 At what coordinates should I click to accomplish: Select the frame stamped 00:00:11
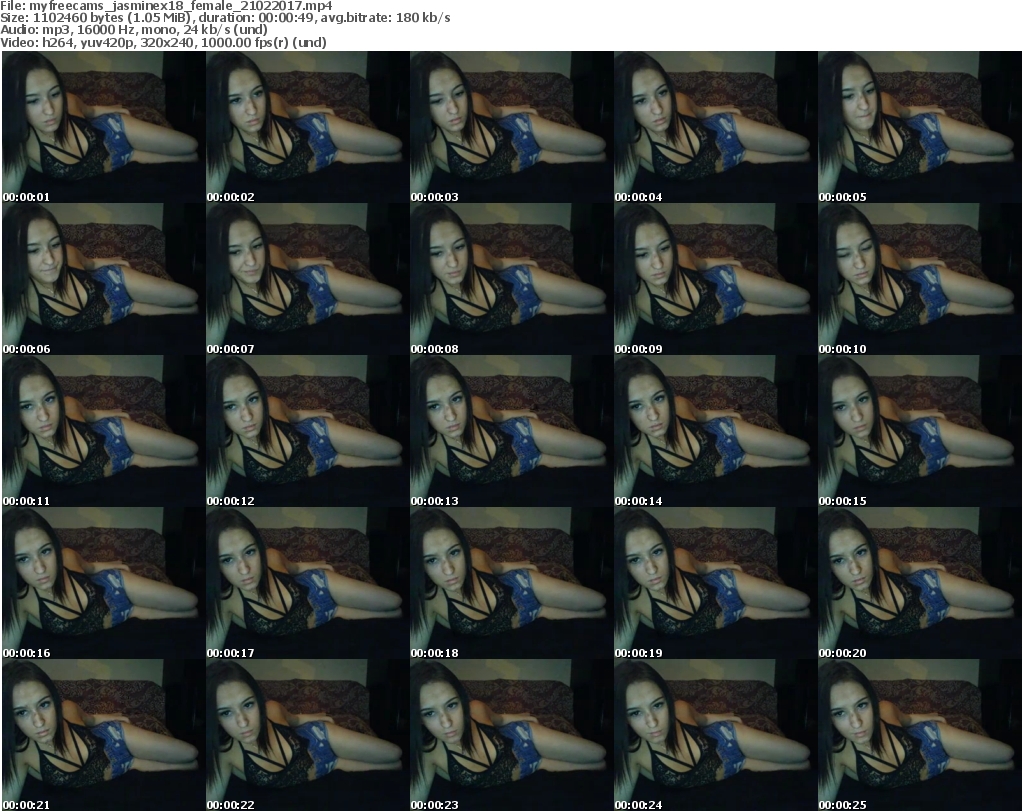point(103,432)
